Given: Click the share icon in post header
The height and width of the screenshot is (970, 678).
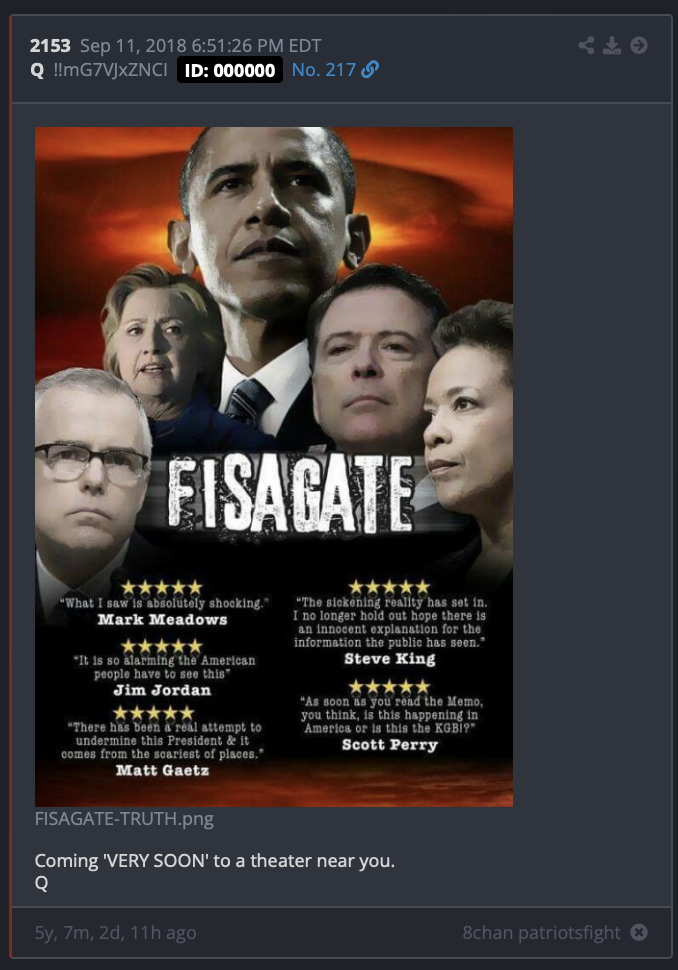Looking at the screenshot, I should 586,45.
